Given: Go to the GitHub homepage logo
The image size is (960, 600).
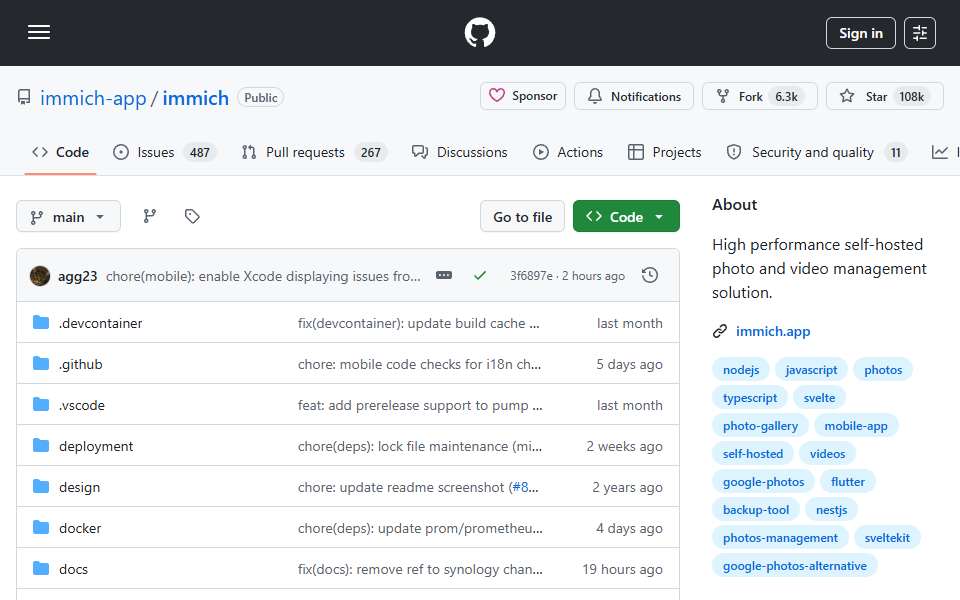Looking at the screenshot, I should coord(479,32).
